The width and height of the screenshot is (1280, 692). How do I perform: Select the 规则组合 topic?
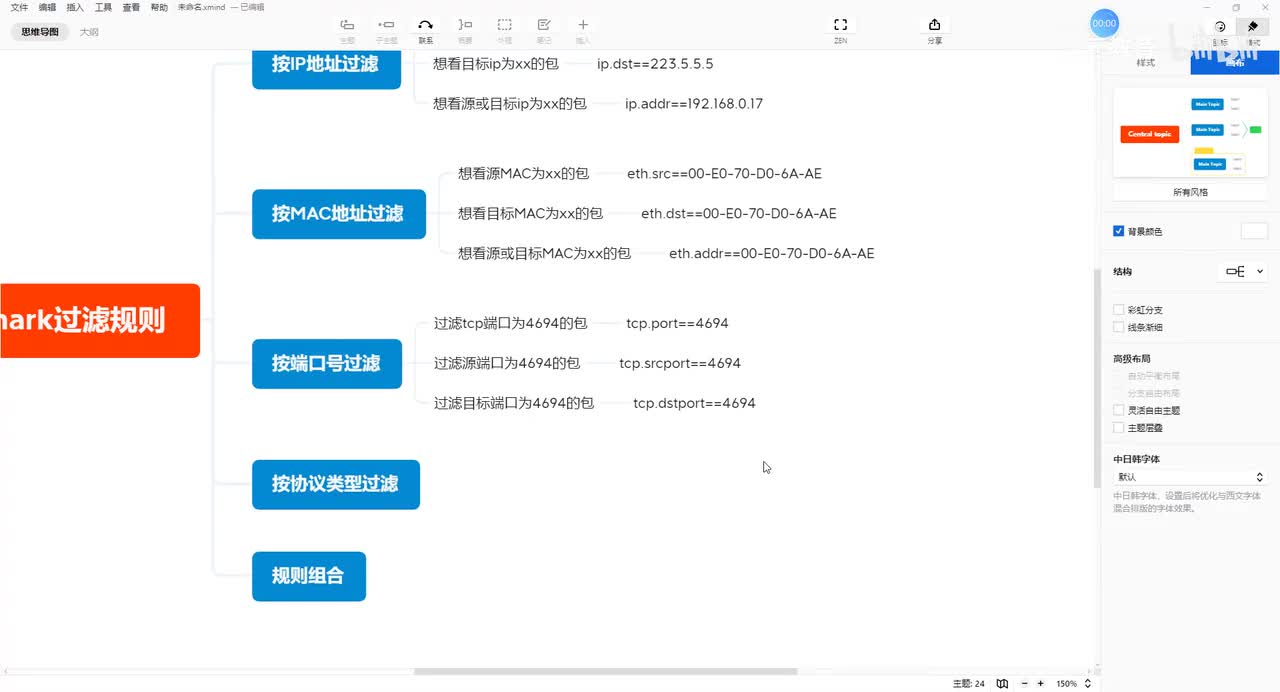(309, 576)
